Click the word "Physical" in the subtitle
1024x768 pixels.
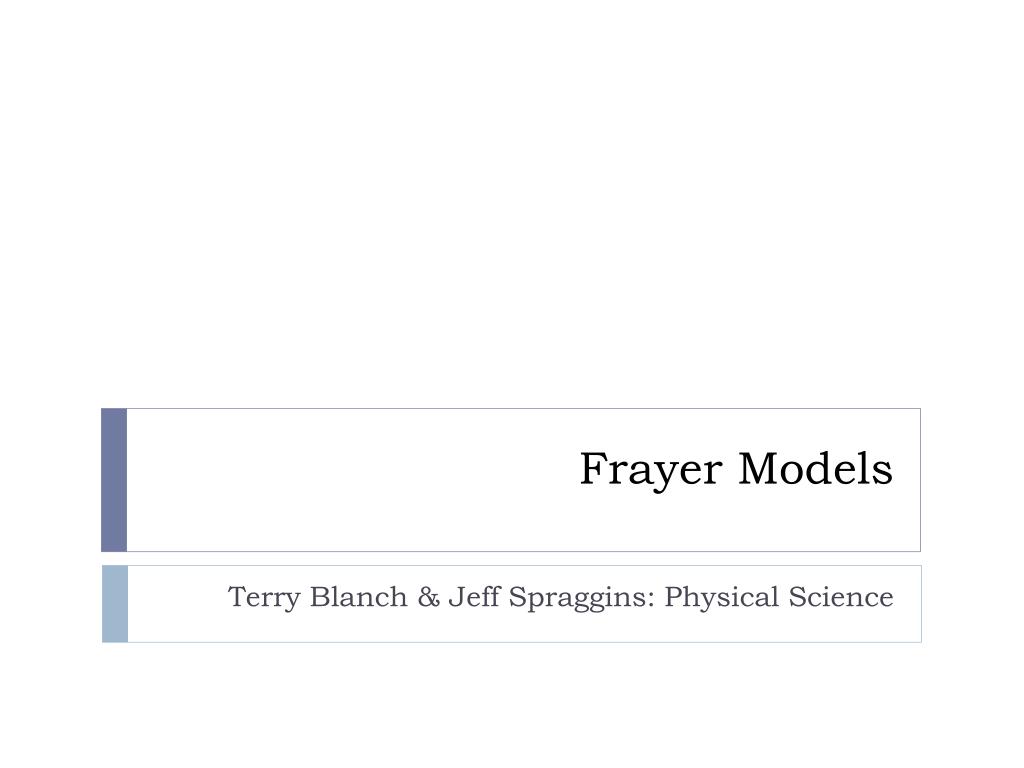(x=722, y=598)
